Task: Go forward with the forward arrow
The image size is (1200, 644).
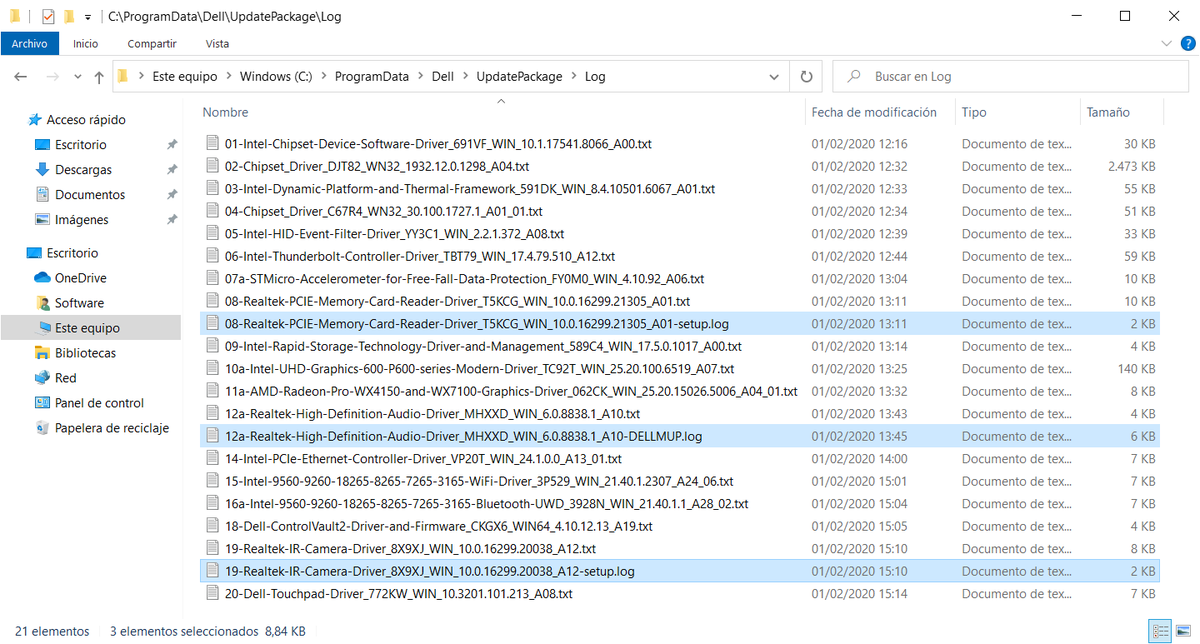Action: tap(53, 77)
